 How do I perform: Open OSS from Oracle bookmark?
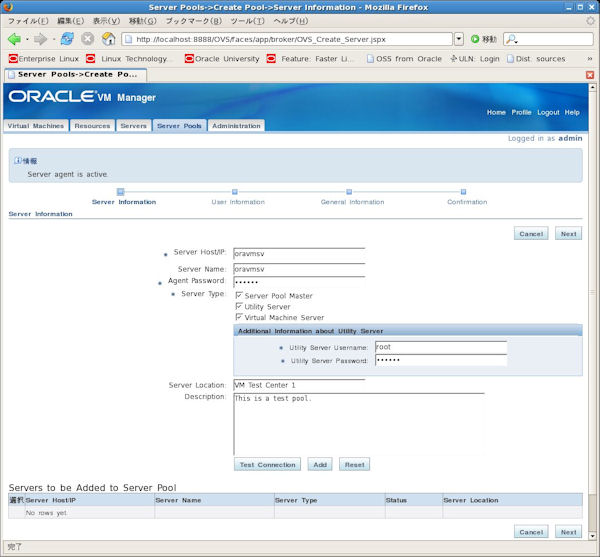(404, 59)
